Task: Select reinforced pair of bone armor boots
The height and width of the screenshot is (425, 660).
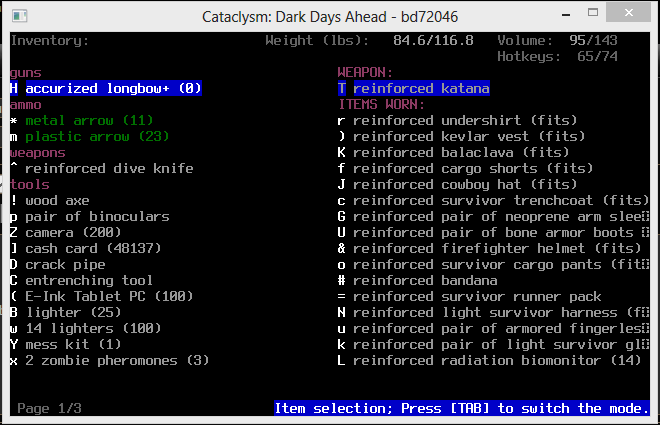Action: point(493,233)
